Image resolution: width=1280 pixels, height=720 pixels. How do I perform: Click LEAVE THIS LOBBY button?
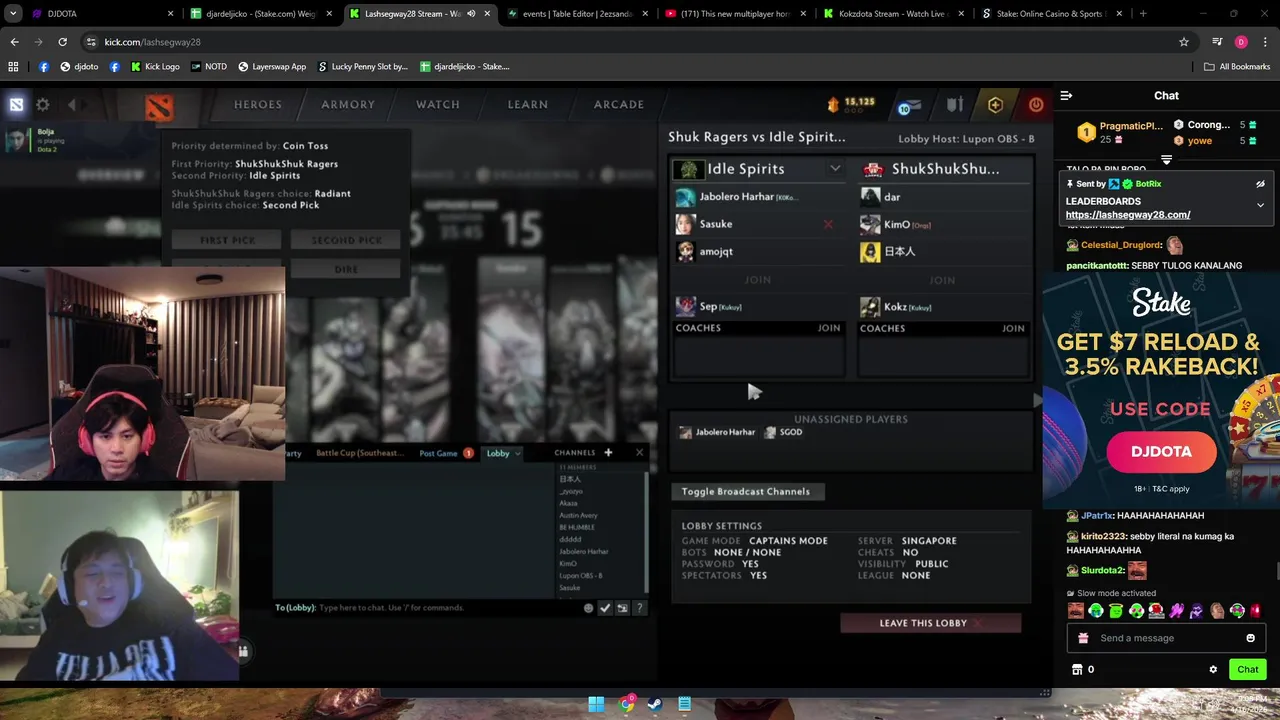(x=930, y=623)
